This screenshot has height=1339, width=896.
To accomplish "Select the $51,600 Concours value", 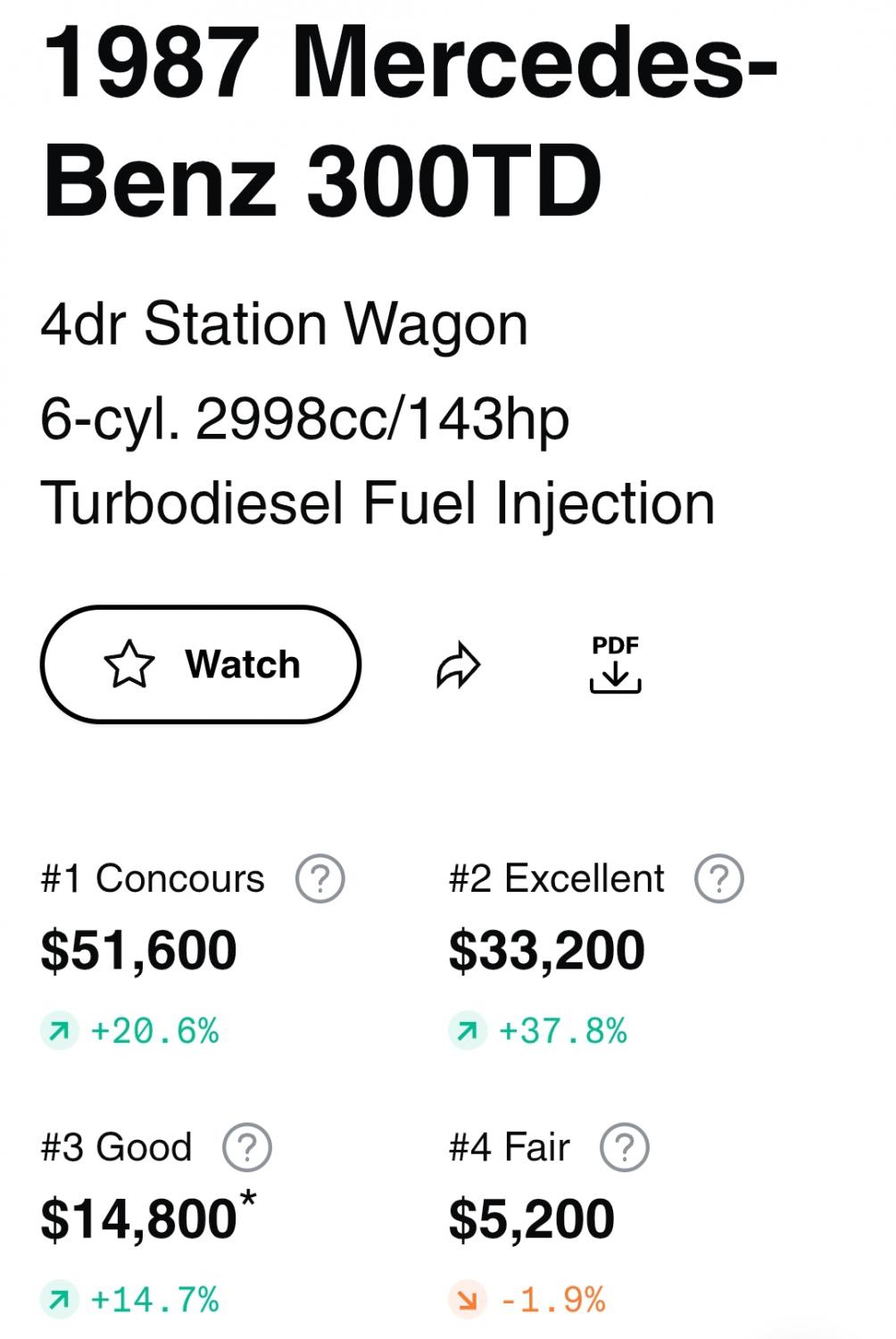I will pyautogui.click(x=138, y=950).
